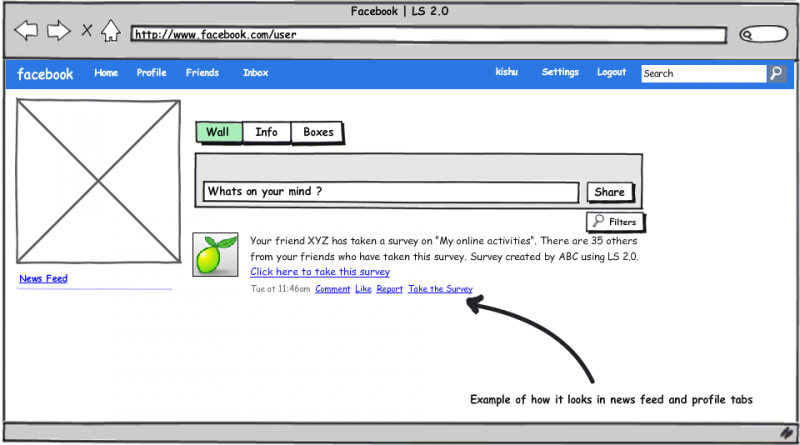The width and height of the screenshot is (800, 445).
Task: Click the facebook logo
Action: pos(45,74)
